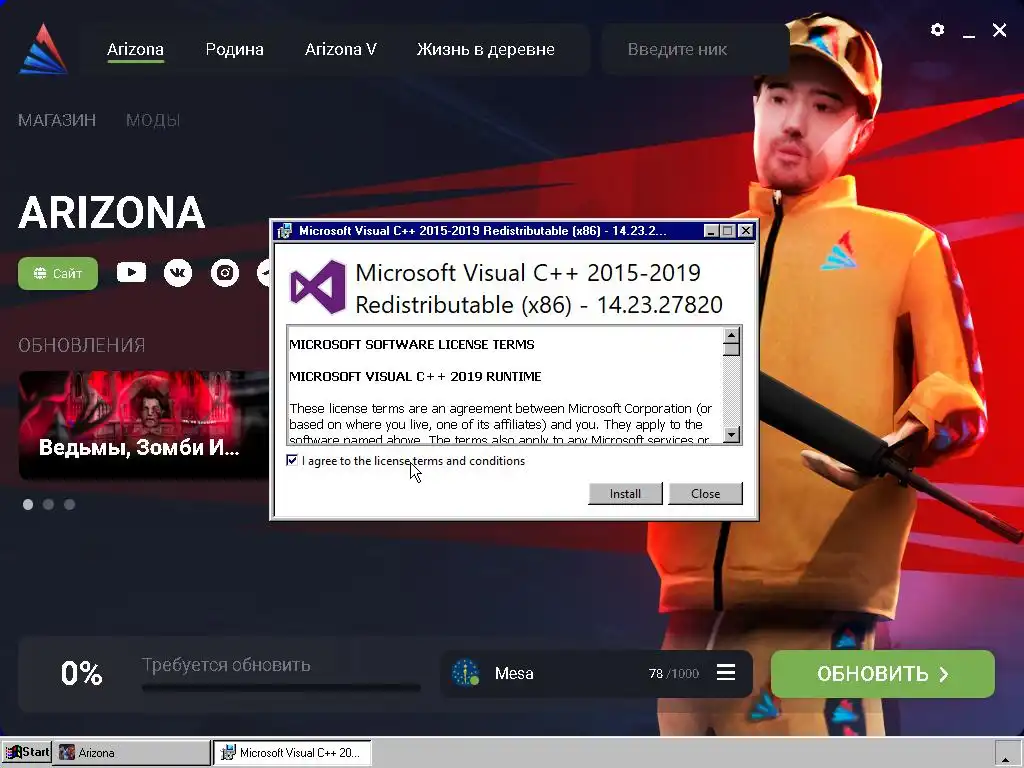Click license text scroll down arrow
The width and height of the screenshot is (1024, 768).
tap(731, 434)
